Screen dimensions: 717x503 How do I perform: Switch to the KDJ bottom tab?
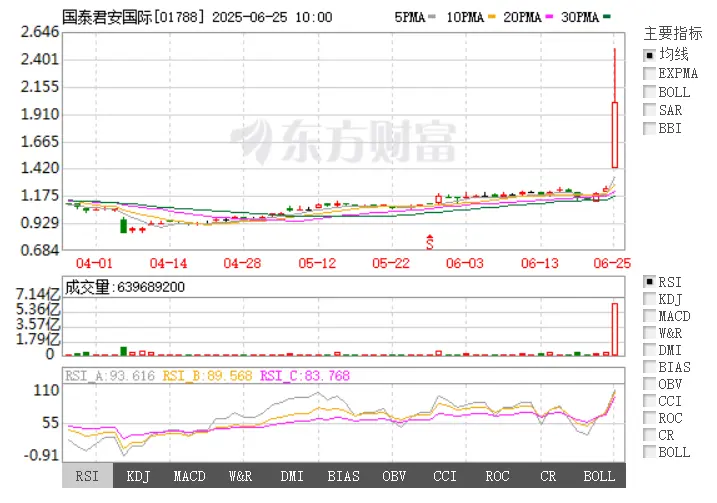(139, 476)
